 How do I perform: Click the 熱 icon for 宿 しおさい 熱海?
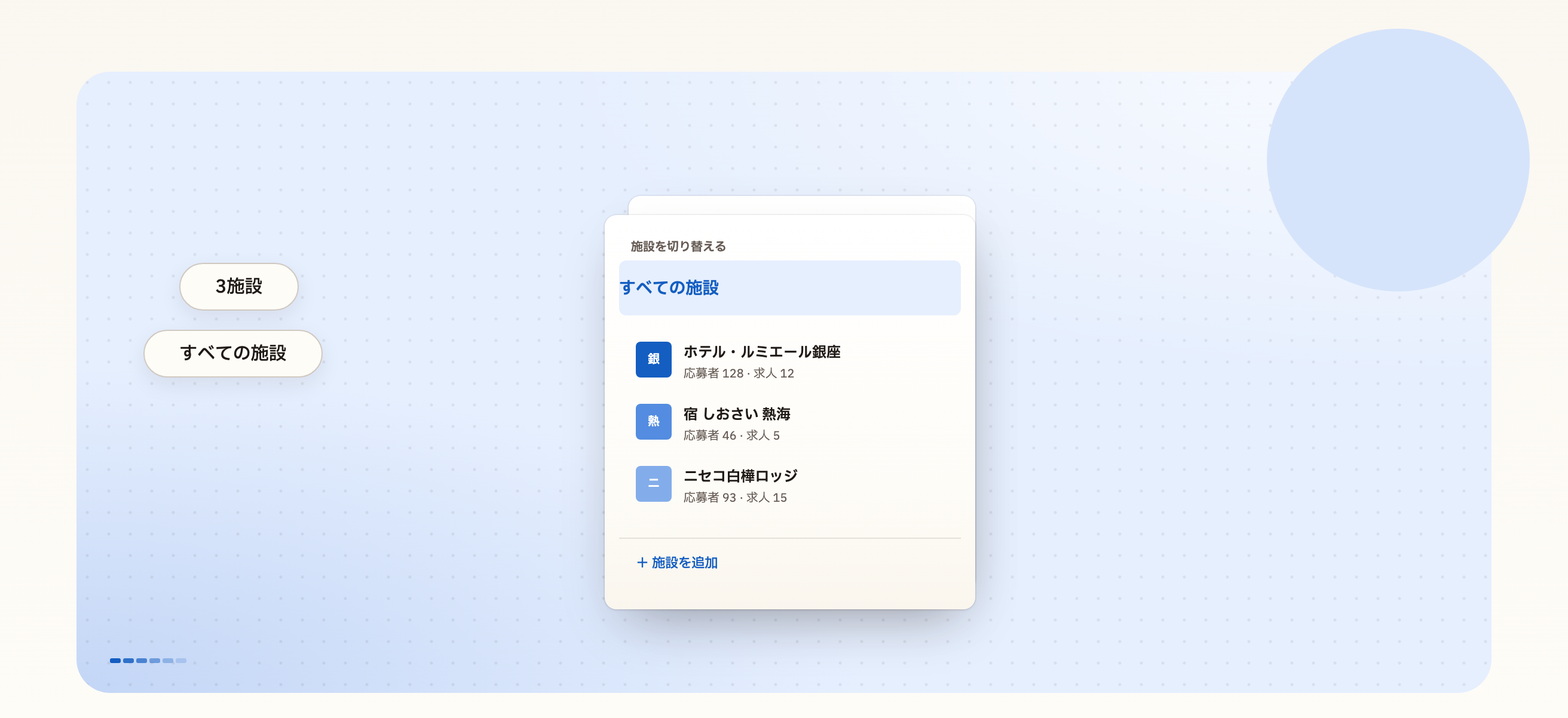point(653,421)
